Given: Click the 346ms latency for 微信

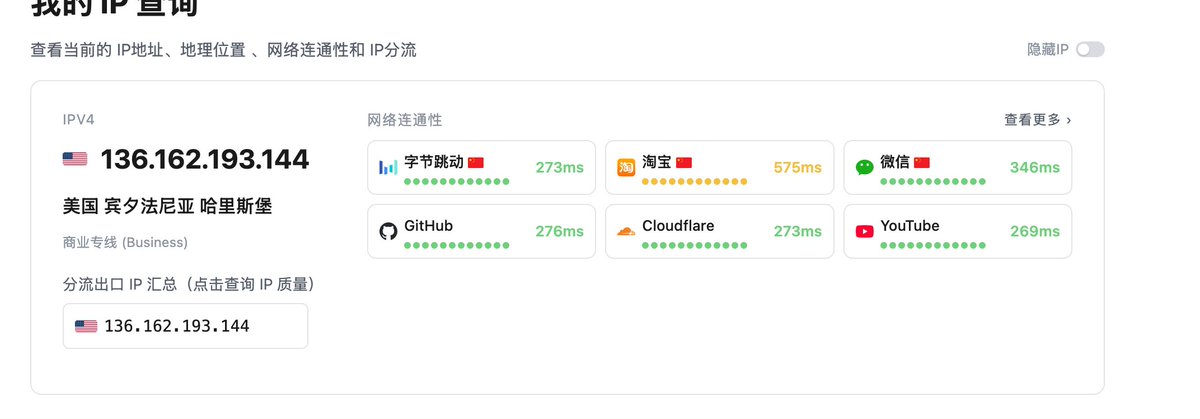Looking at the screenshot, I should pos(1035,167).
